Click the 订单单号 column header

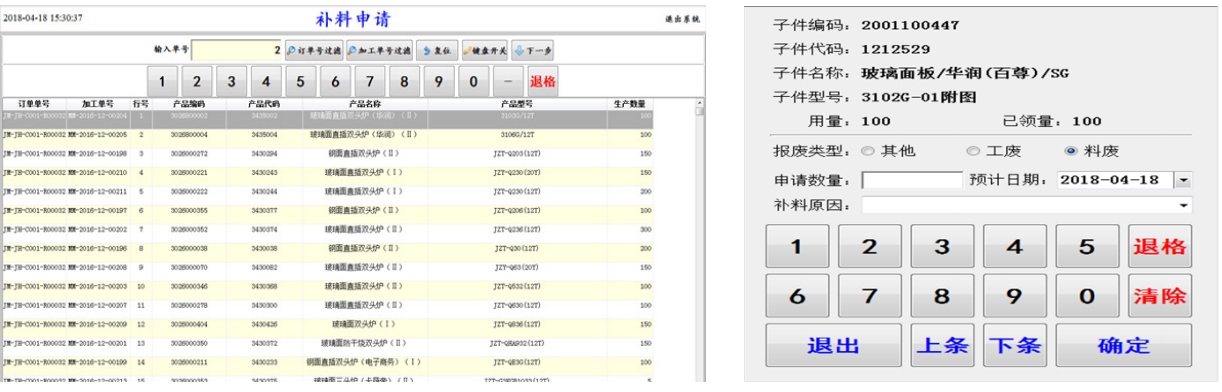pos(34,103)
